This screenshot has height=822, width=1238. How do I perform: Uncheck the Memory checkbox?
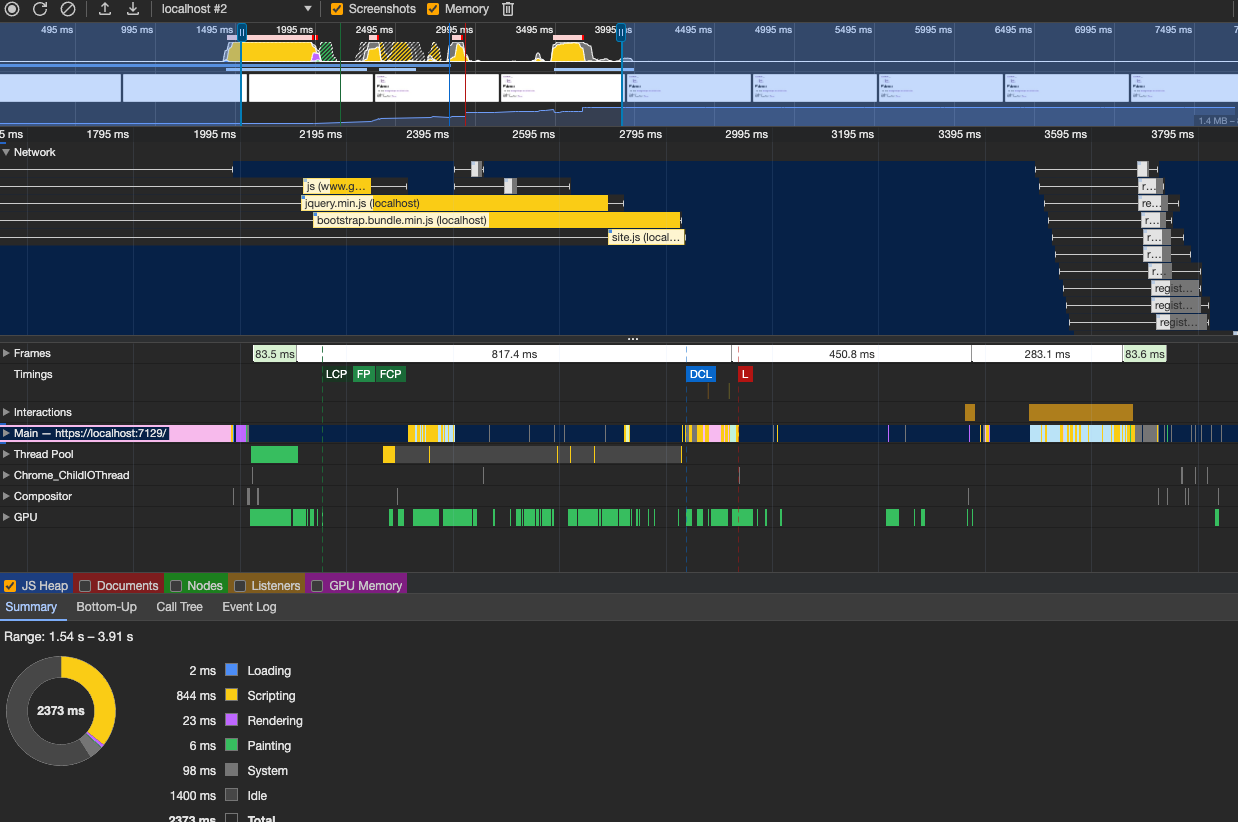433,9
